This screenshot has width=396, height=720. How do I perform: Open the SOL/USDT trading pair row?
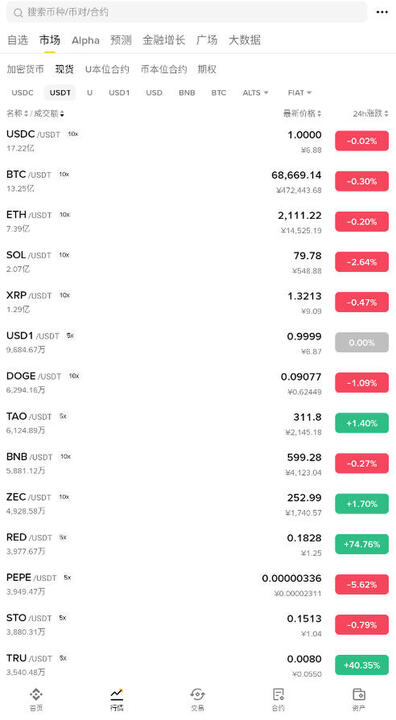[198, 262]
